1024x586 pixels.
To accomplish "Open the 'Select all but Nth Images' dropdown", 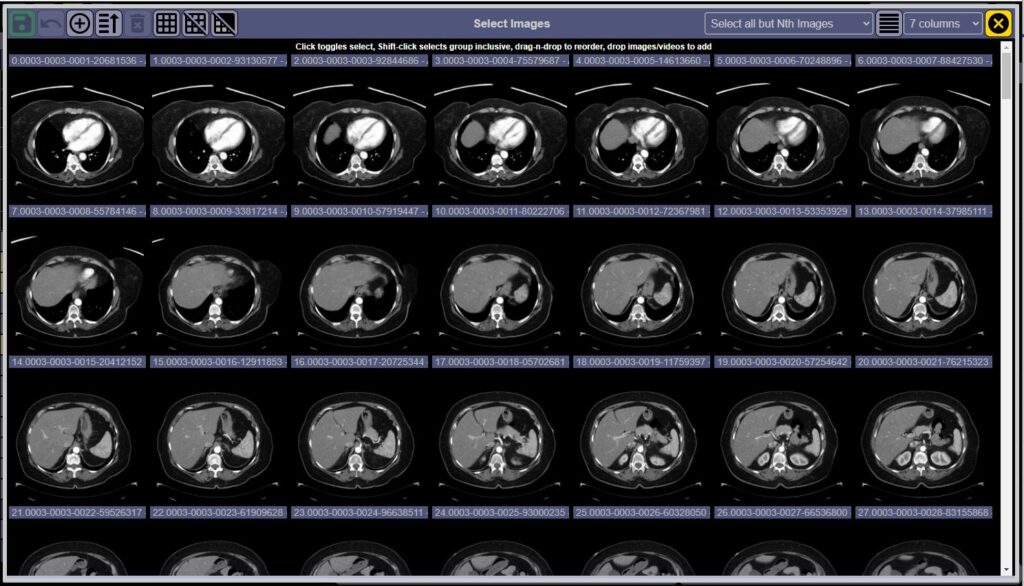I will click(x=788, y=24).
